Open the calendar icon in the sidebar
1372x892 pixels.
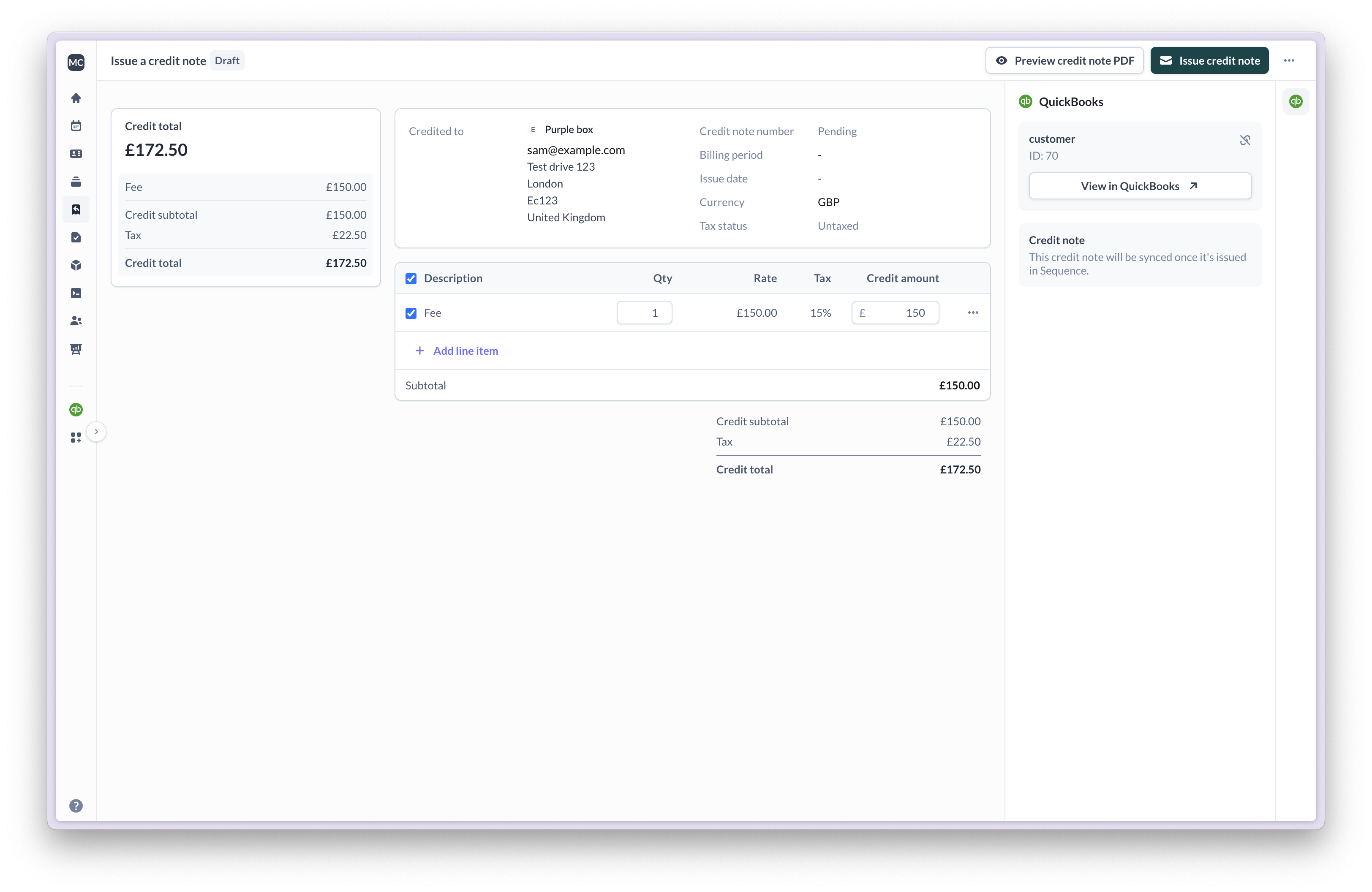click(76, 125)
